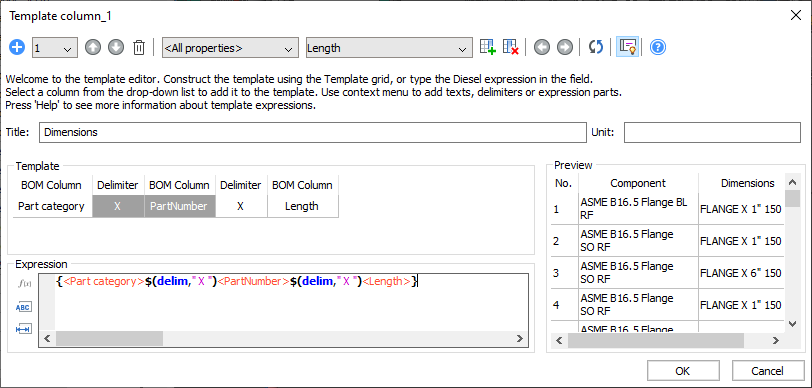The image size is (812, 388).
Task: Select the PartNumber cell in Template grid
Action: click(179, 206)
